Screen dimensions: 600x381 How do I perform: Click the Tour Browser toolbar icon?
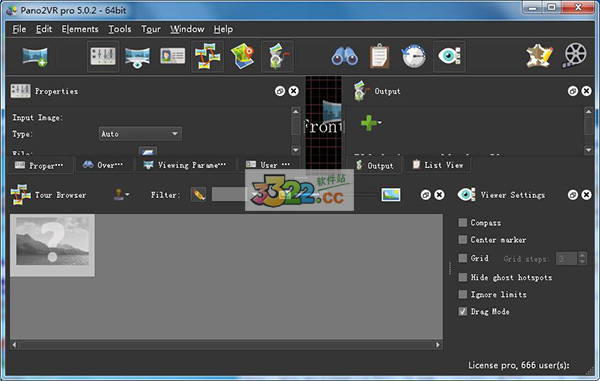pos(207,57)
